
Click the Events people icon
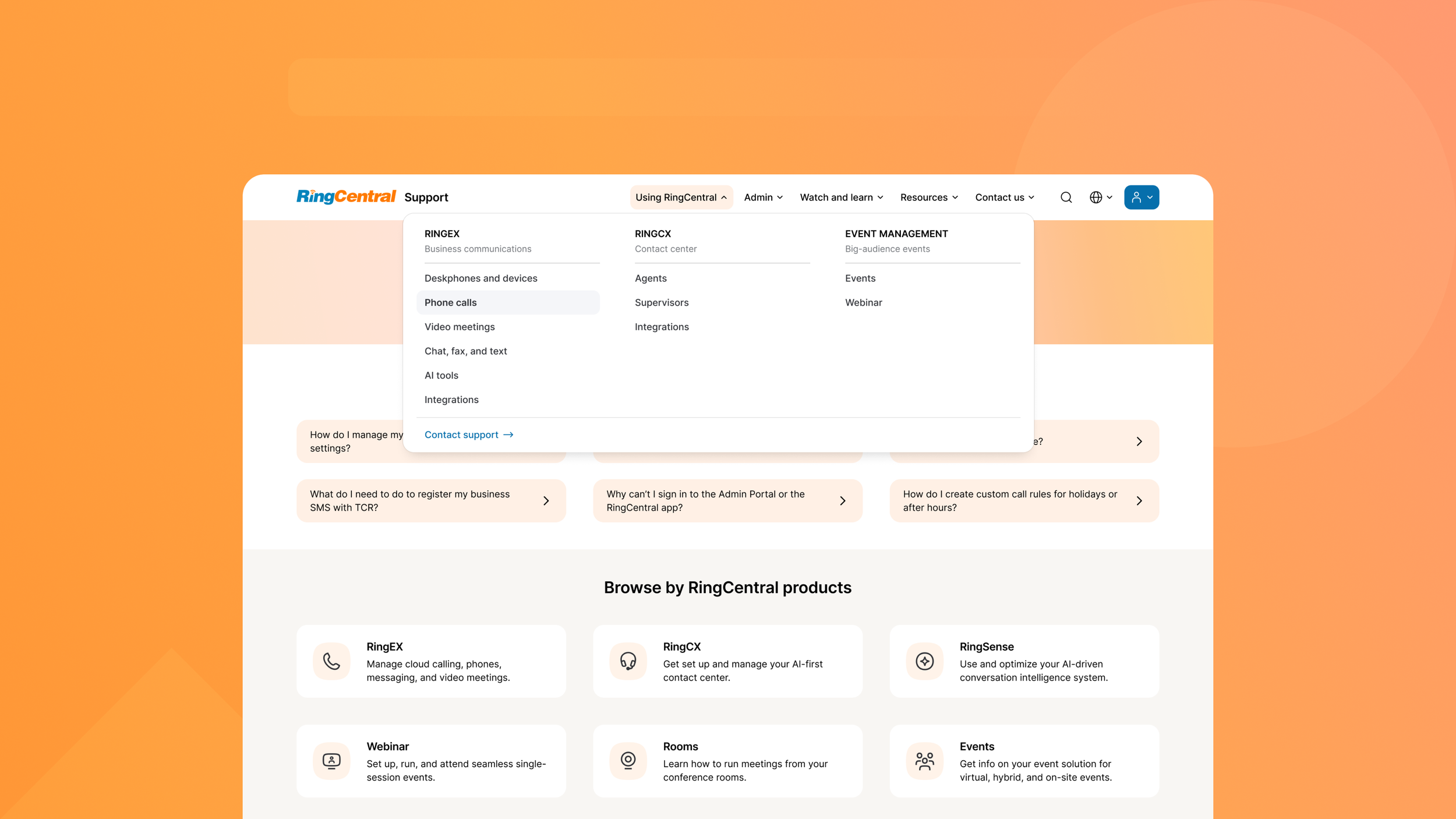tap(924, 761)
